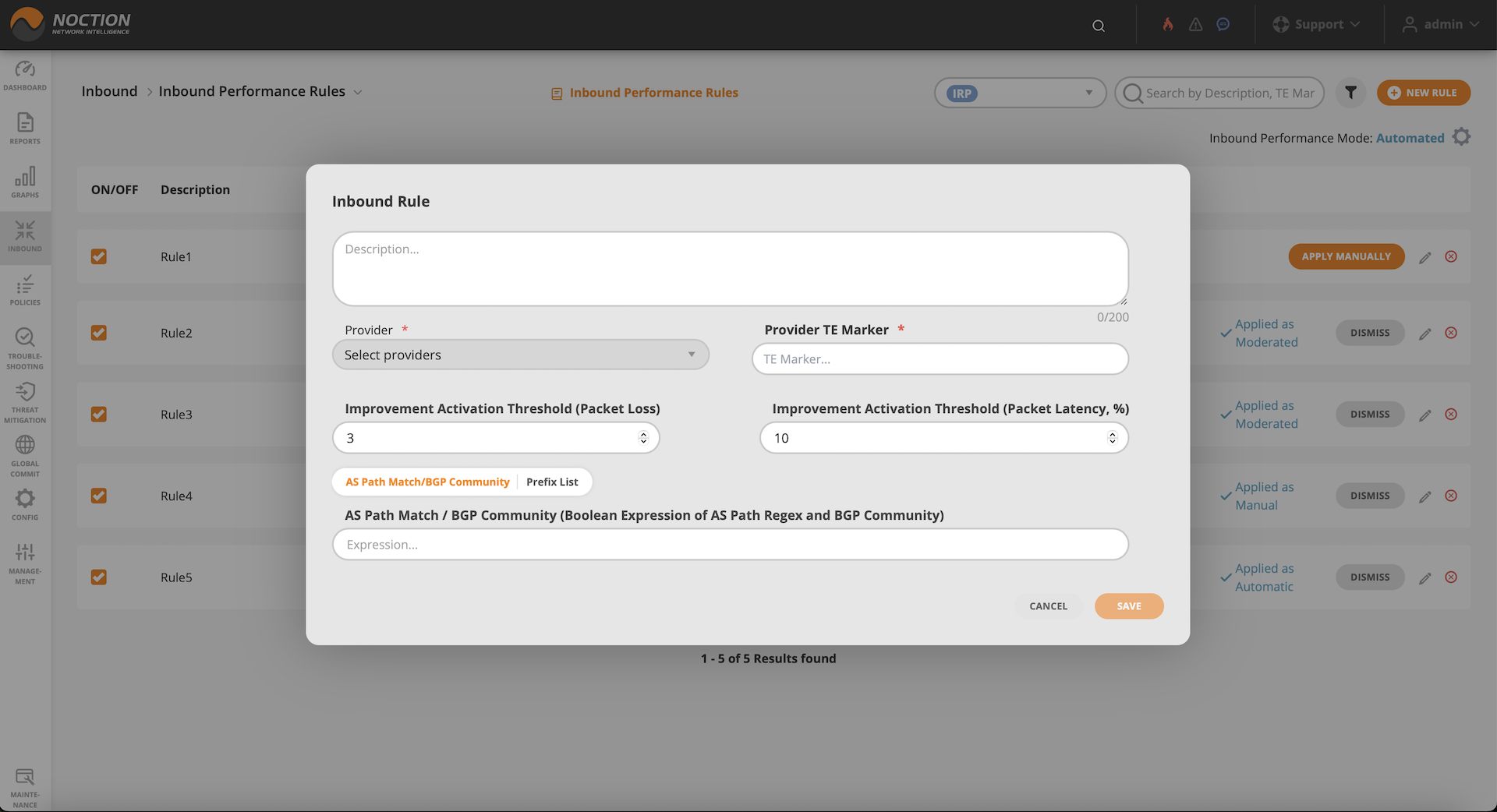Expand the admin user menu

click(1441, 24)
